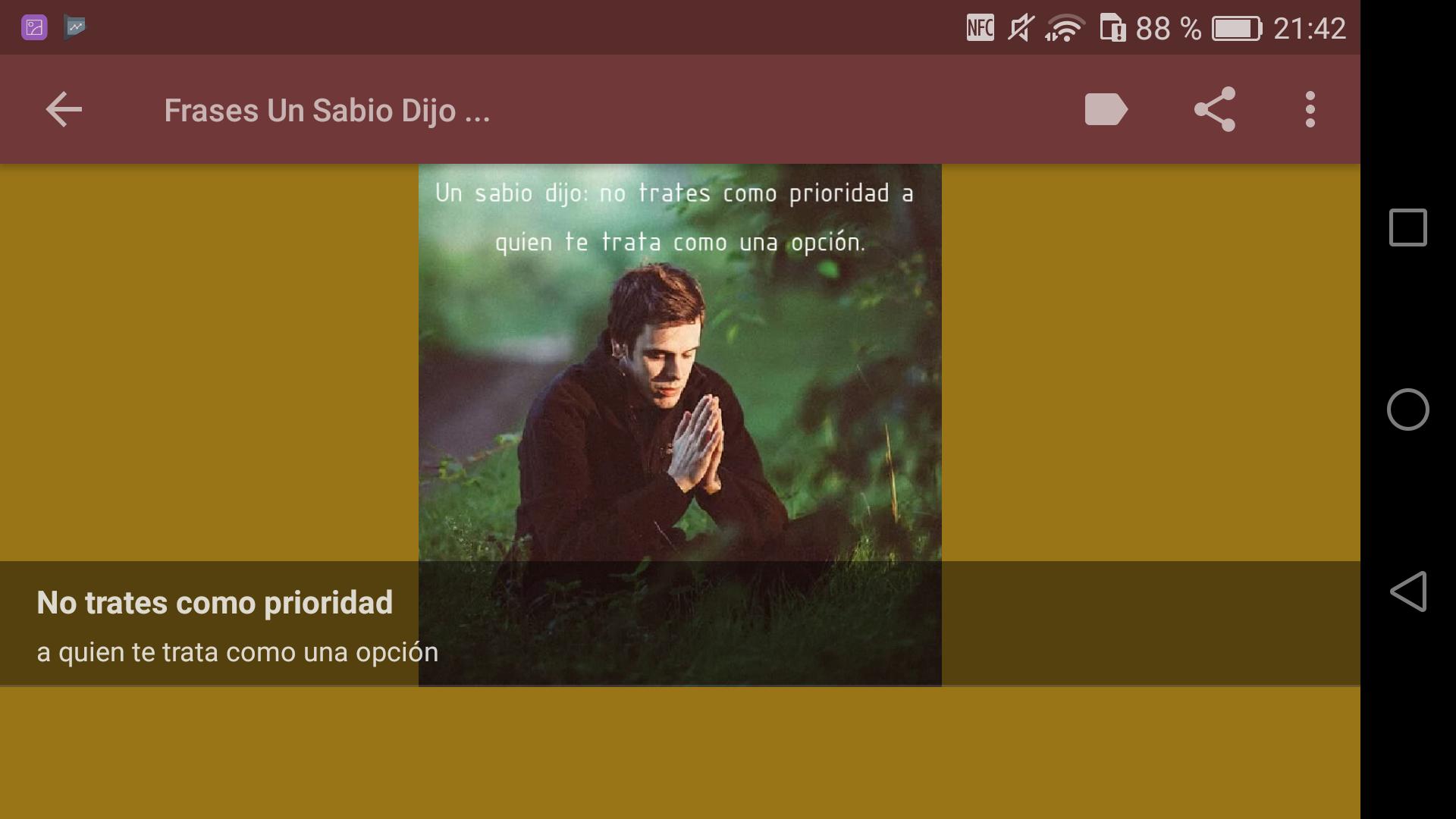
Task: Tap the caption No trates como prioridad
Action: click(215, 603)
